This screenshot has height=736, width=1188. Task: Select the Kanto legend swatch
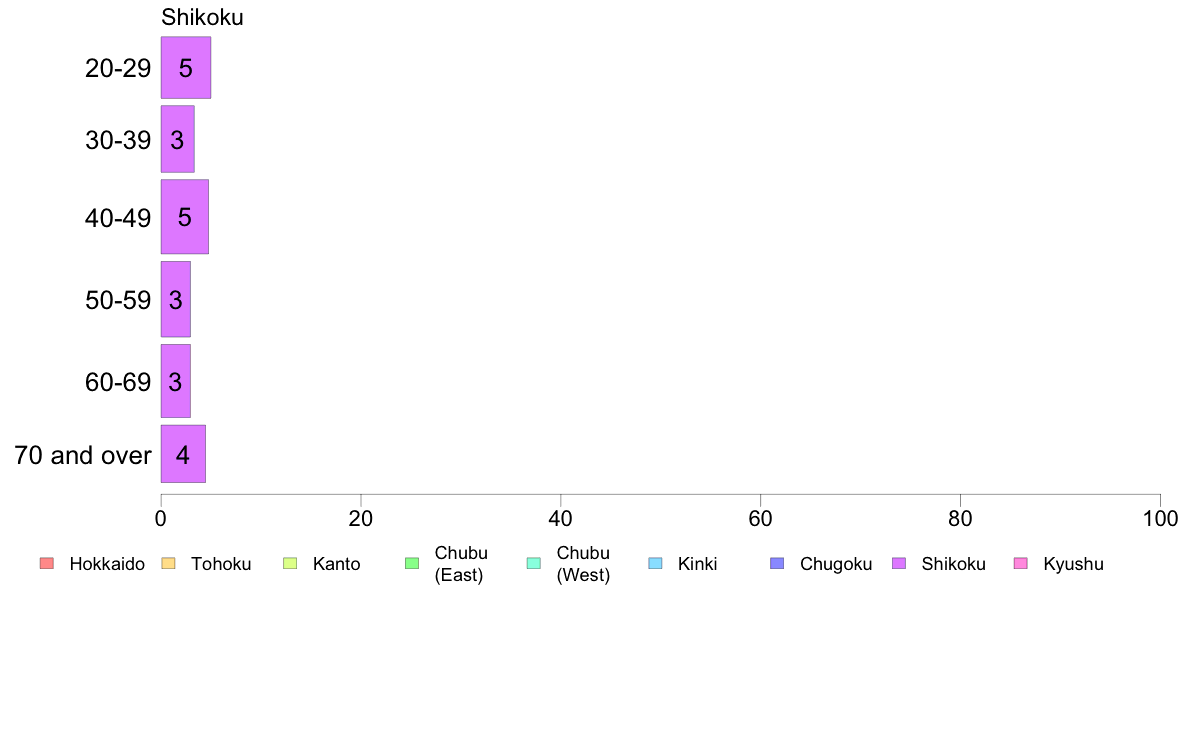pyautogui.click(x=290, y=563)
